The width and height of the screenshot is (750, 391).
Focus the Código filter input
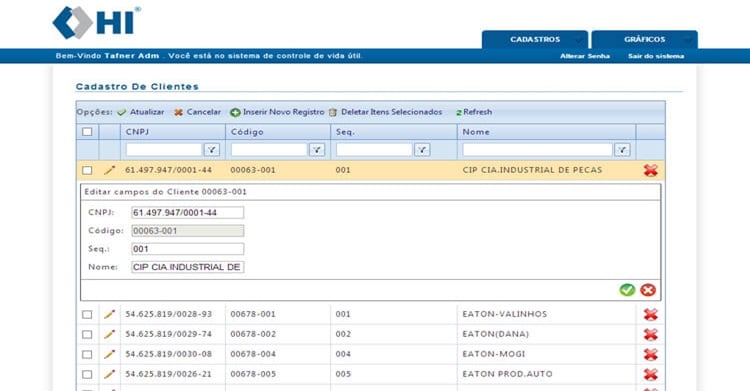tap(269, 150)
